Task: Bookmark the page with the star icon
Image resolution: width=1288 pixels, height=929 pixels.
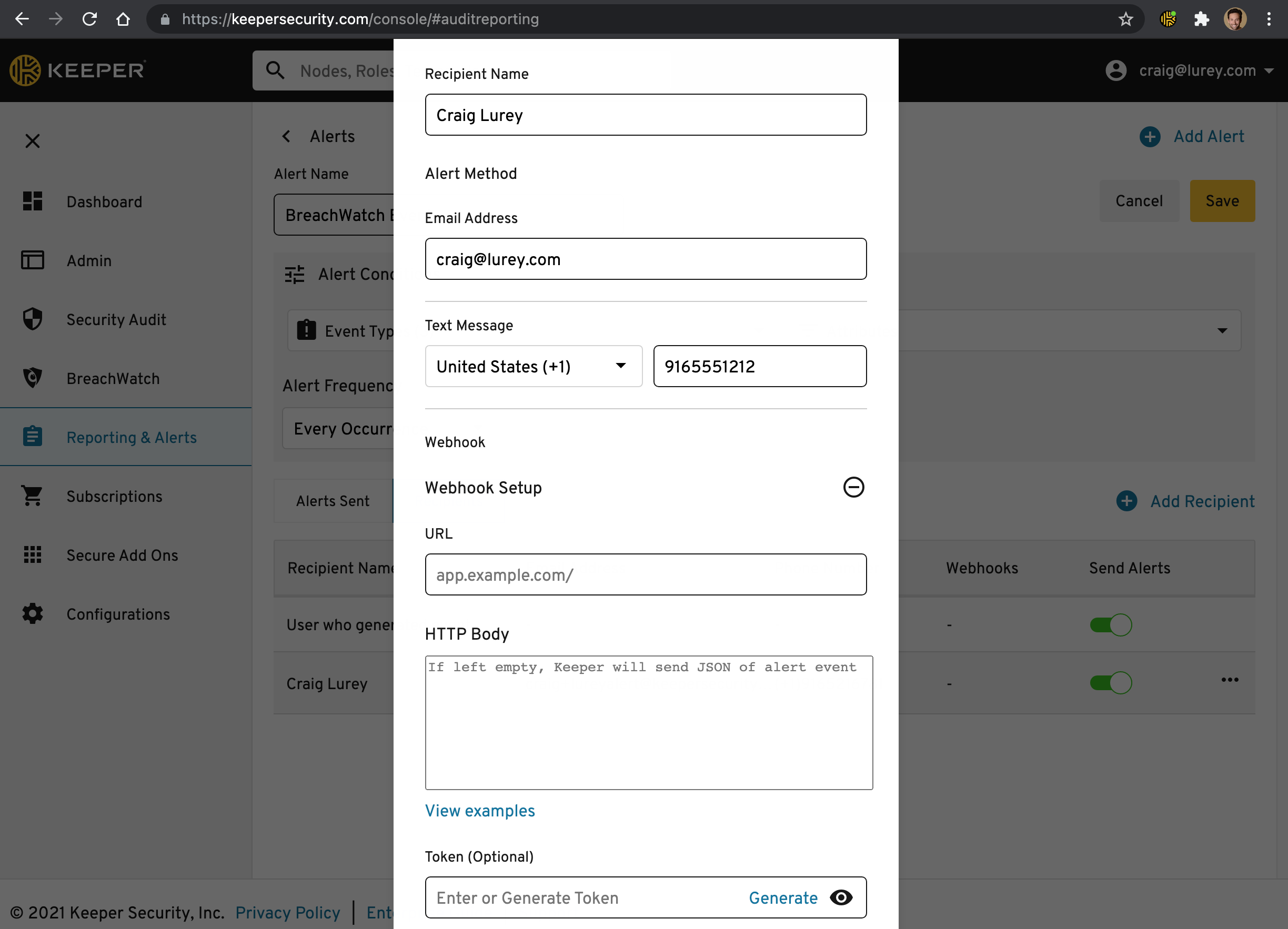Action: pos(1125,19)
